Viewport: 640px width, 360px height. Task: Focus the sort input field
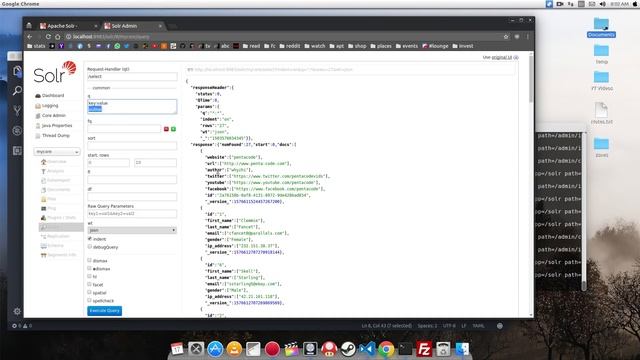(132, 146)
